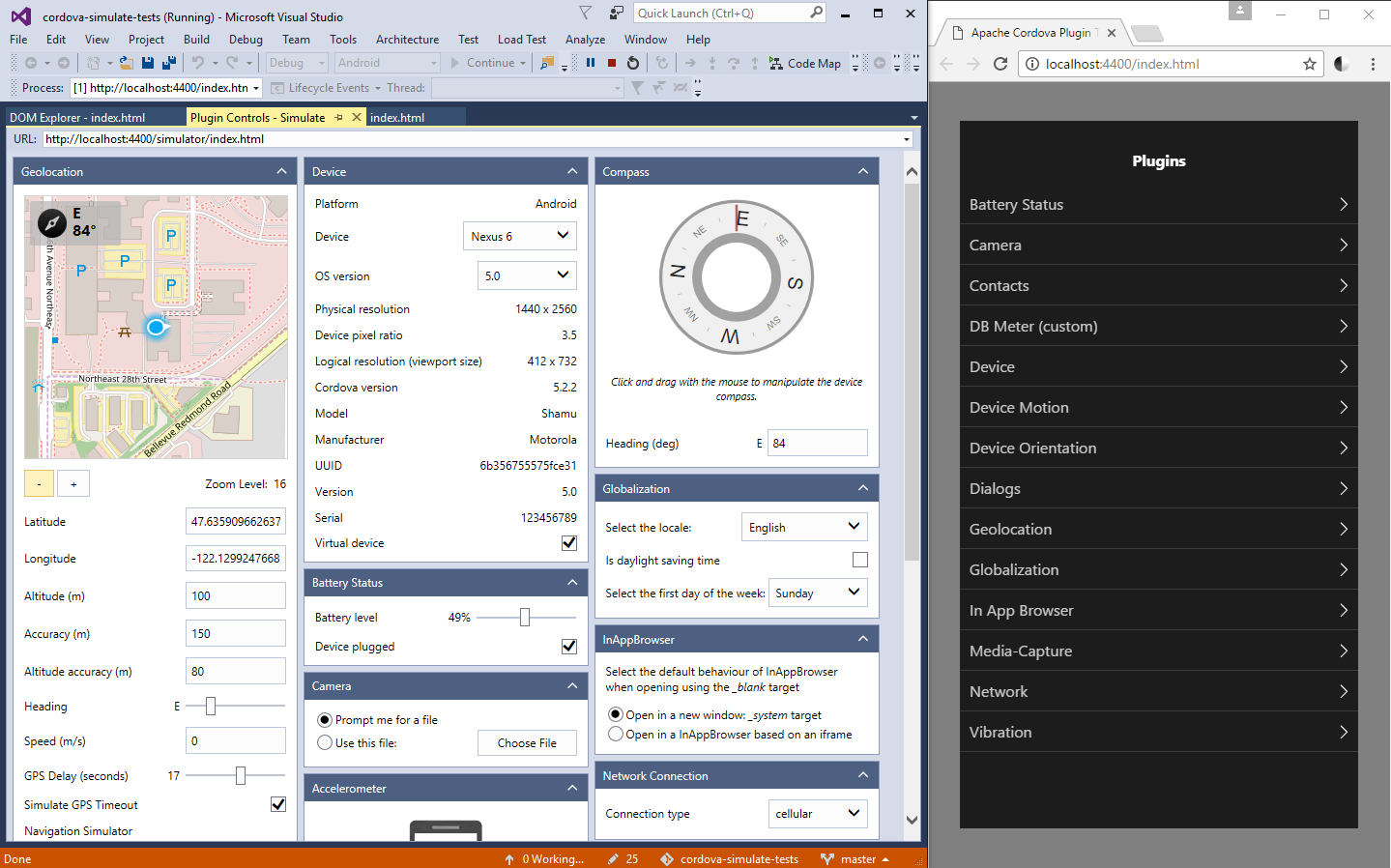The height and width of the screenshot is (868, 1391).
Task: Open the Architecture menu
Action: point(407,40)
